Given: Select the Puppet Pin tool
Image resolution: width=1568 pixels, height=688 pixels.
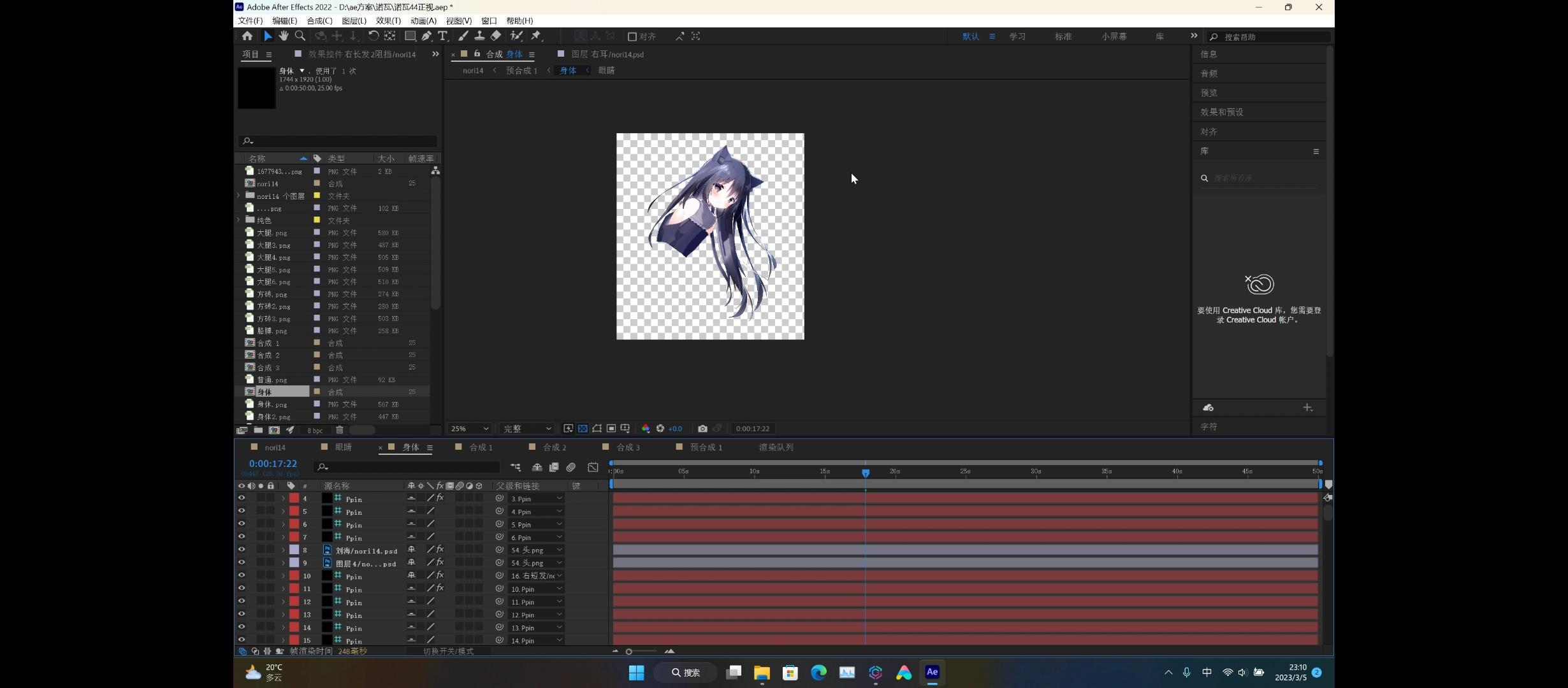Looking at the screenshot, I should pos(536,36).
